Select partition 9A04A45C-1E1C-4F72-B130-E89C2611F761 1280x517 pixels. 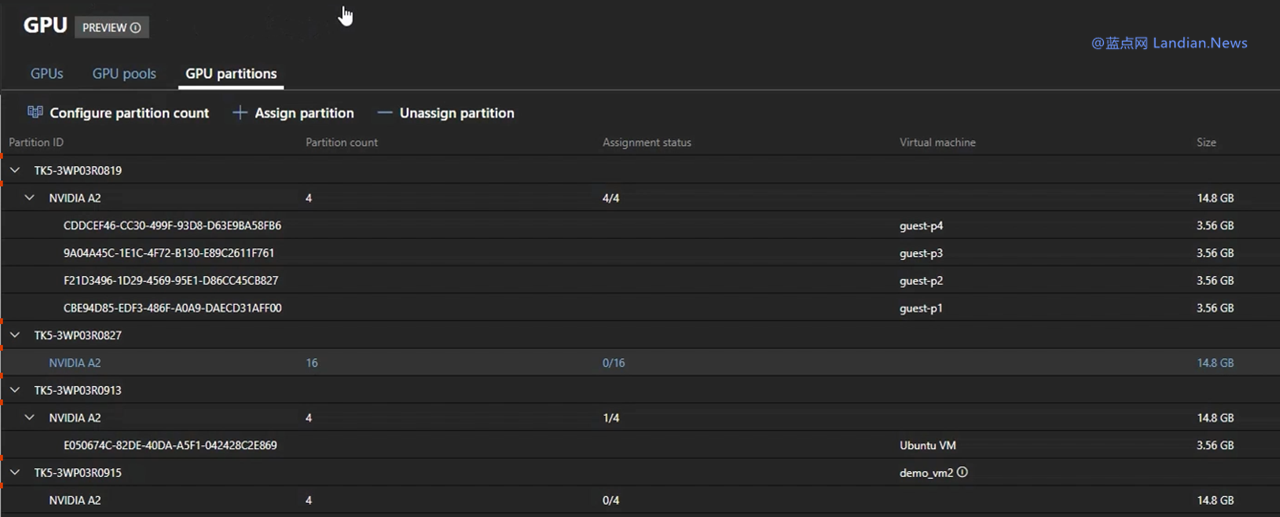[x=169, y=253]
